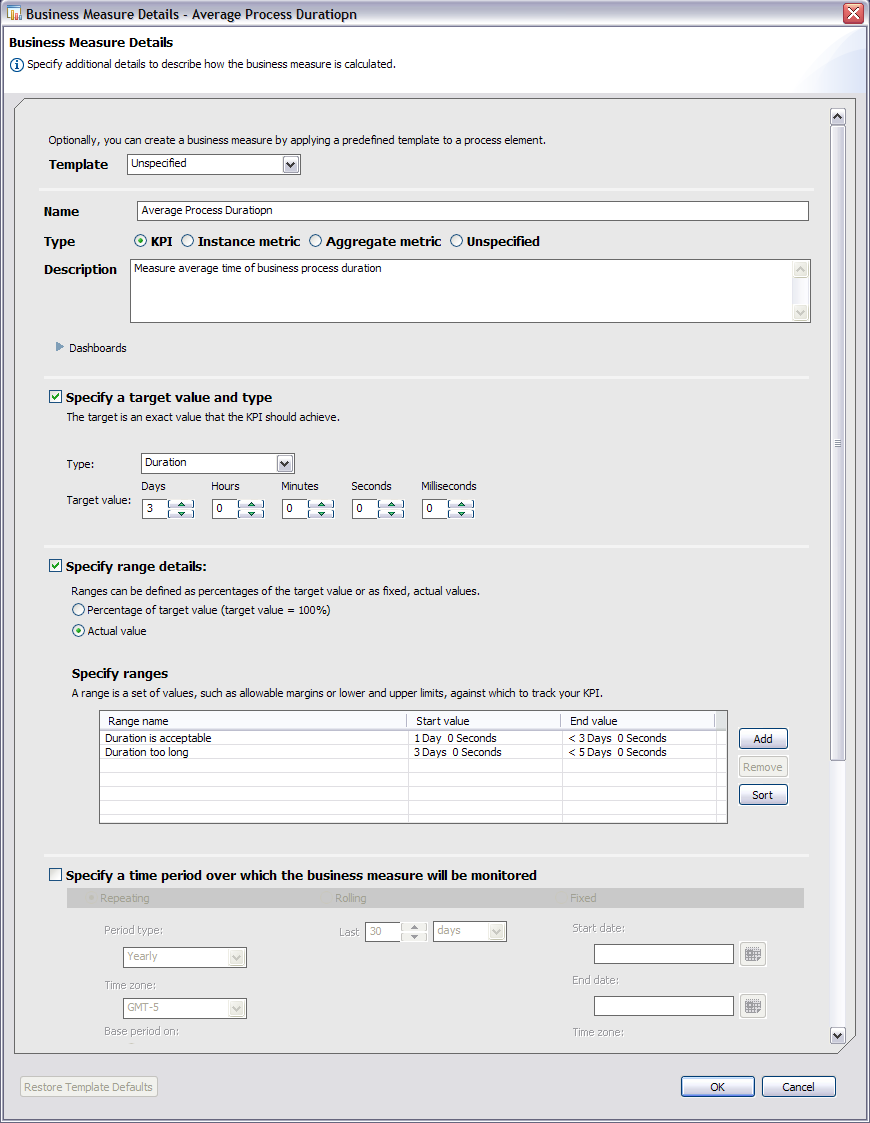Image resolution: width=870 pixels, height=1123 pixels.
Task: Click the End value column header
Action: 638,720
